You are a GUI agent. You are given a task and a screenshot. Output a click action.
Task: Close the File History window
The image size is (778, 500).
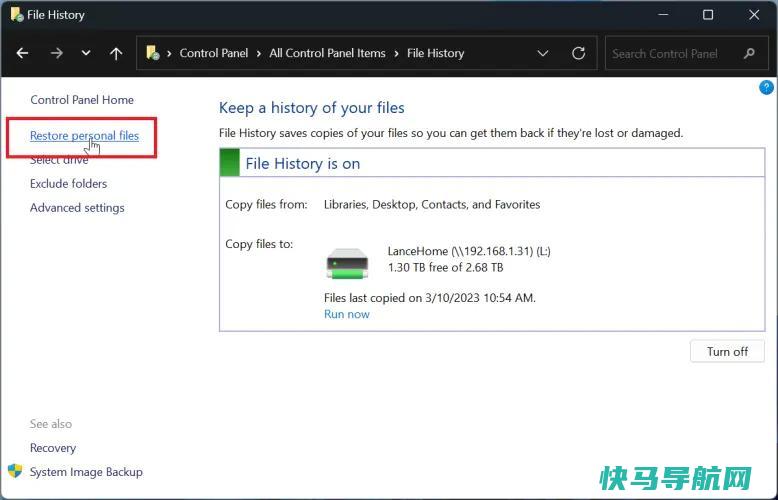point(754,15)
